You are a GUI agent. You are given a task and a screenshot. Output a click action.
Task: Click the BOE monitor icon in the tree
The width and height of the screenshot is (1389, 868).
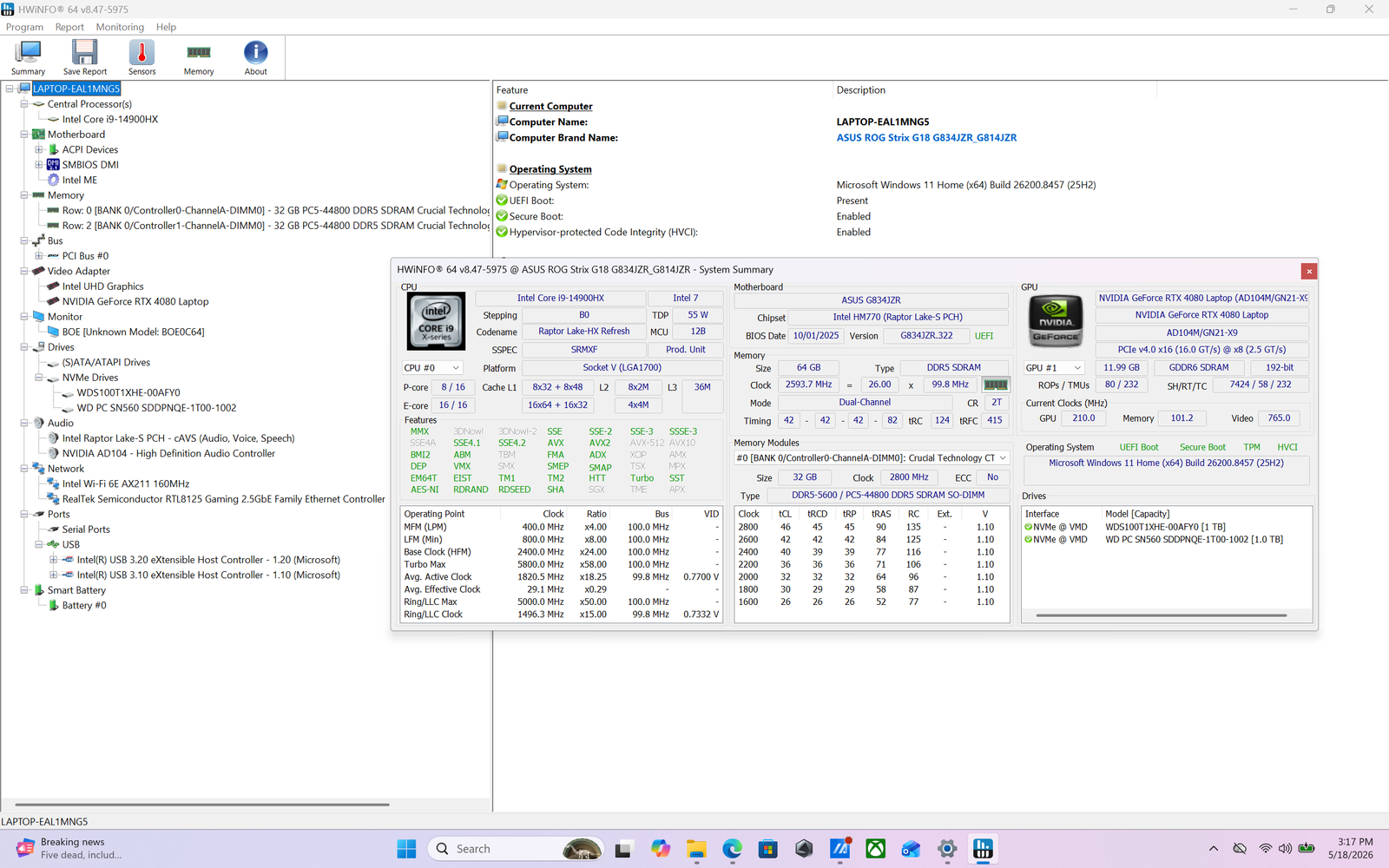coord(53,332)
